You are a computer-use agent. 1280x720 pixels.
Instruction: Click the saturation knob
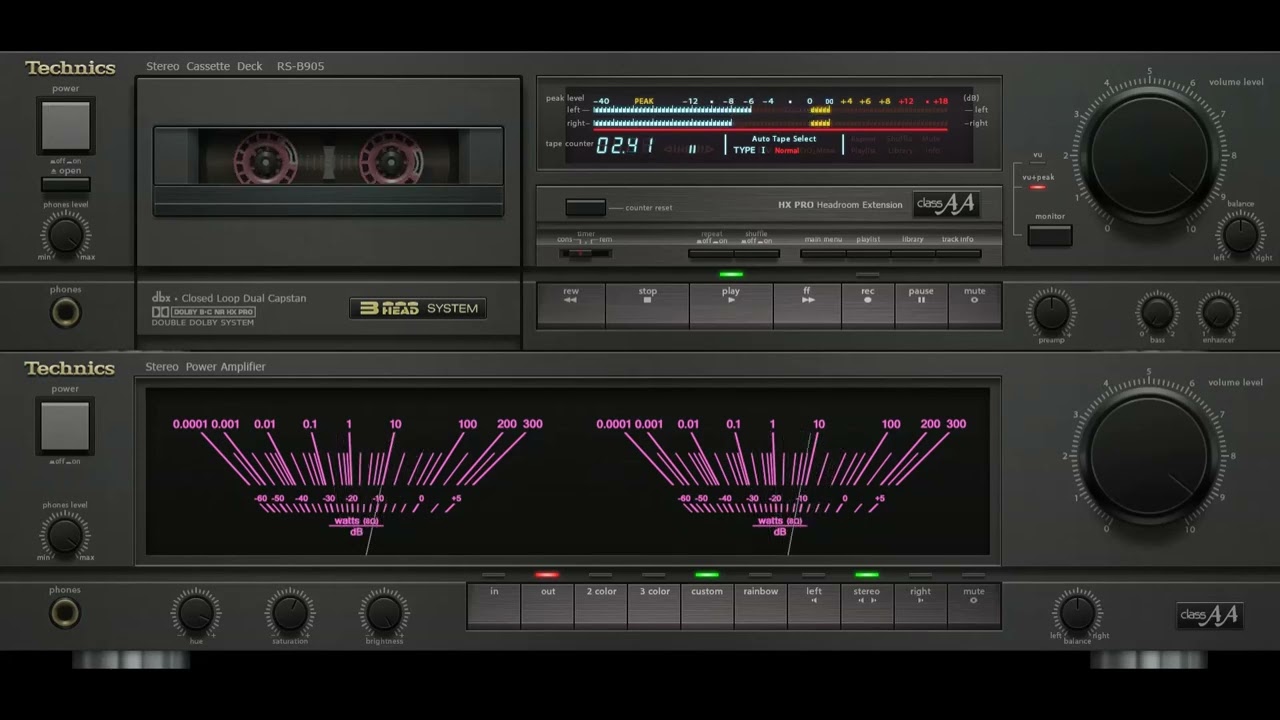290,612
